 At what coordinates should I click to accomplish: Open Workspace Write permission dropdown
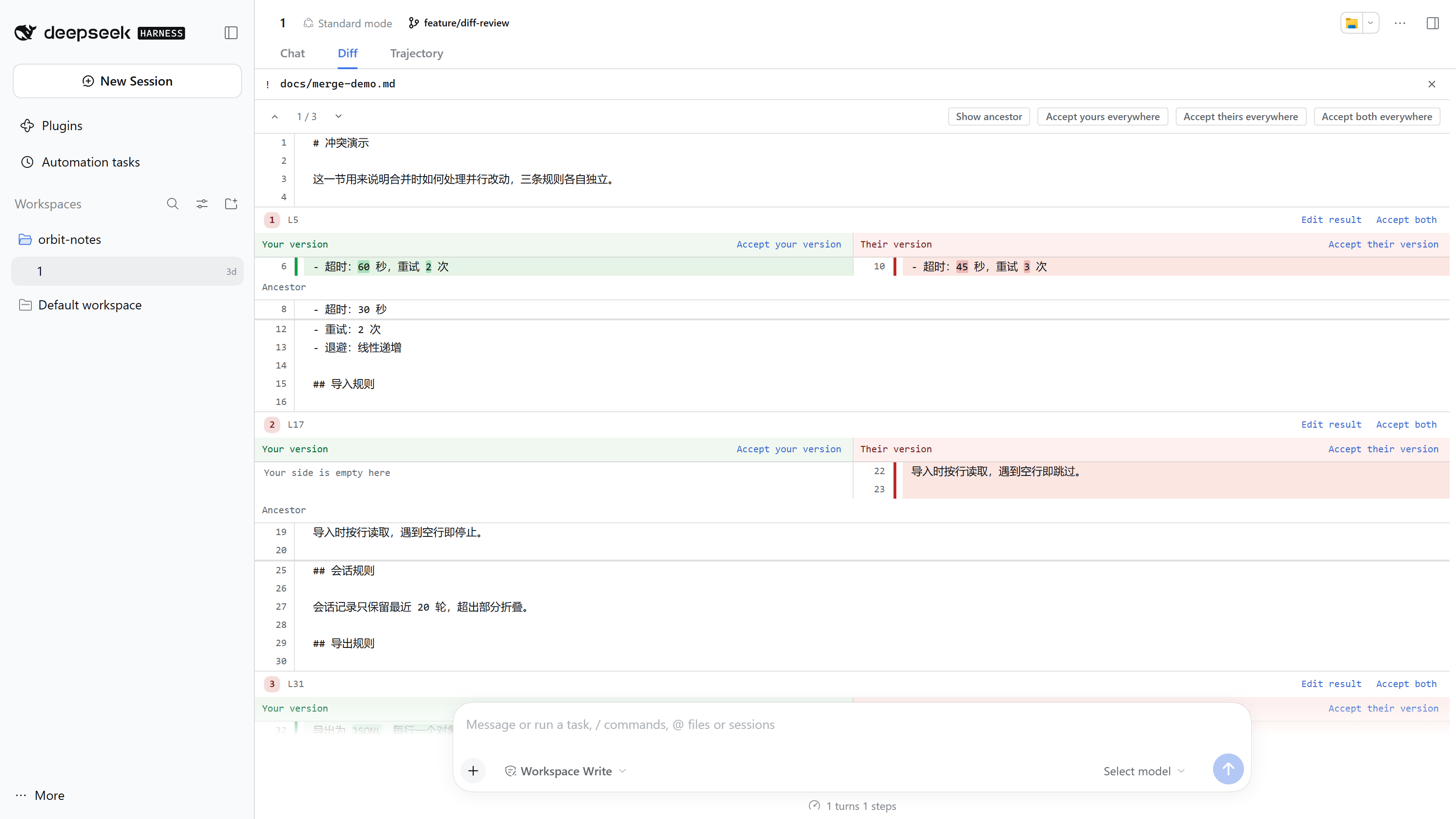(565, 771)
